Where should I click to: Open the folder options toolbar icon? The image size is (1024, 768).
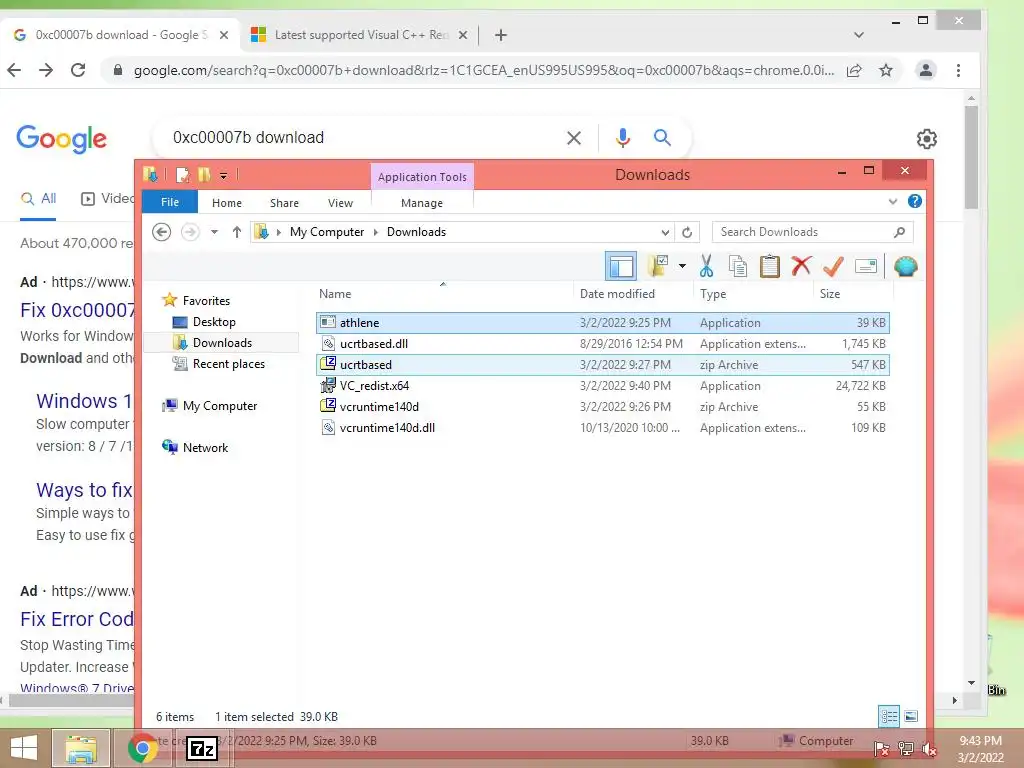point(658,266)
